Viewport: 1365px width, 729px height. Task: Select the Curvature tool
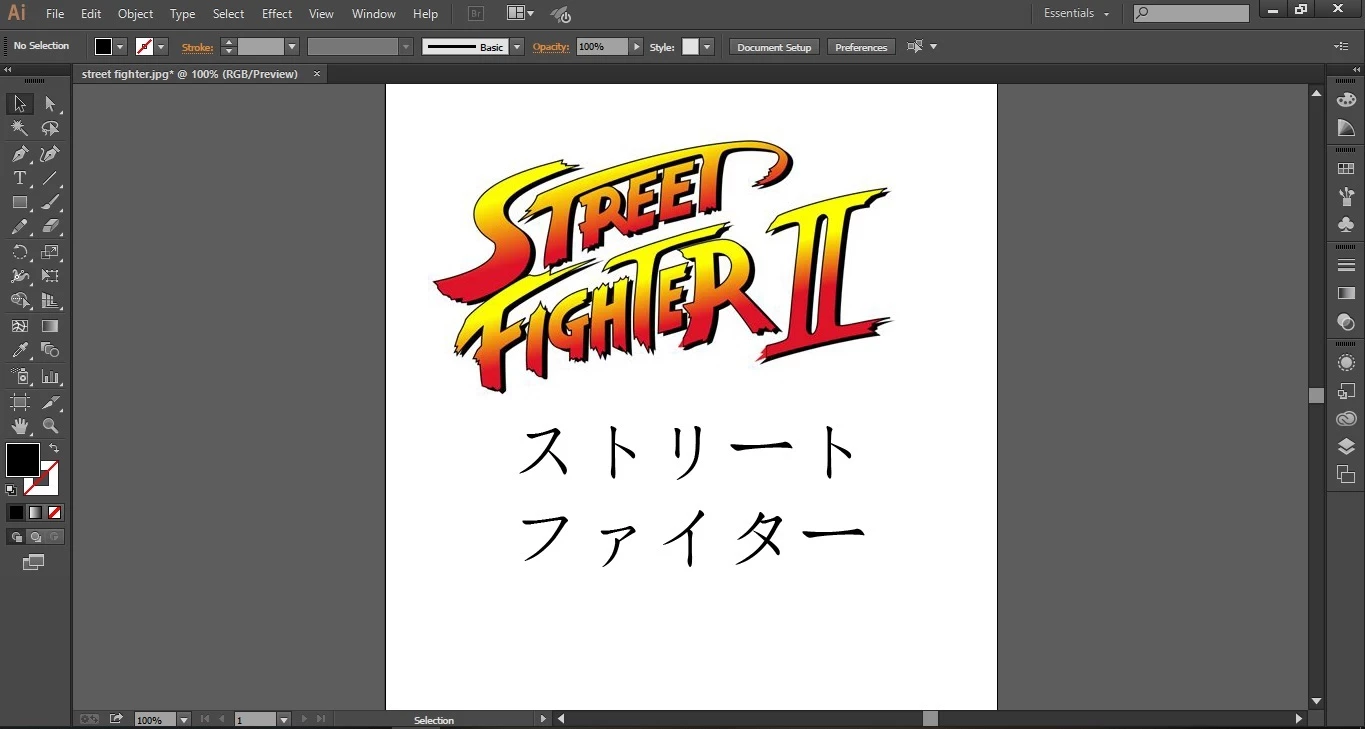click(50, 154)
